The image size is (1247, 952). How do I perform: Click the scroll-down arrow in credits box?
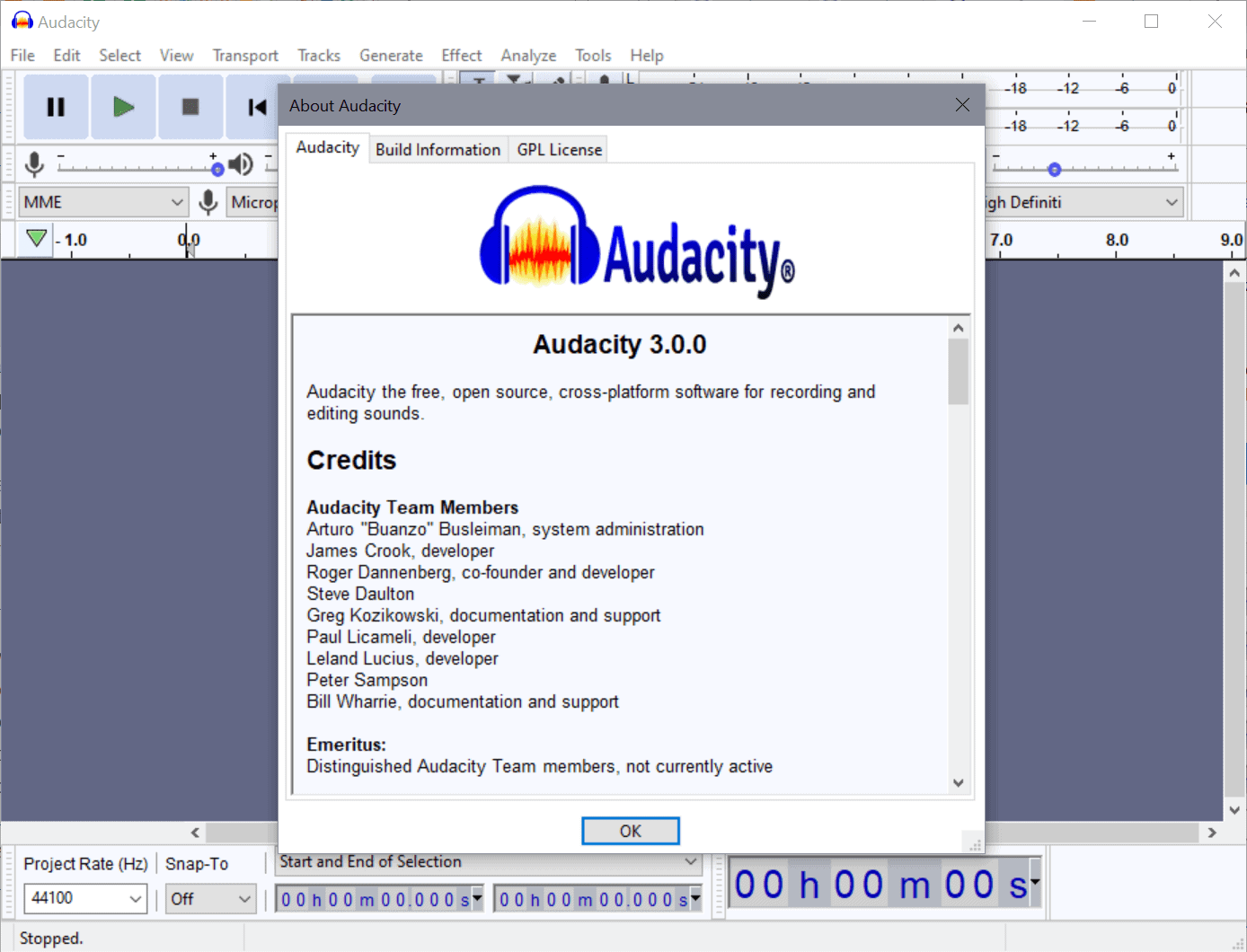tap(958, 782)
